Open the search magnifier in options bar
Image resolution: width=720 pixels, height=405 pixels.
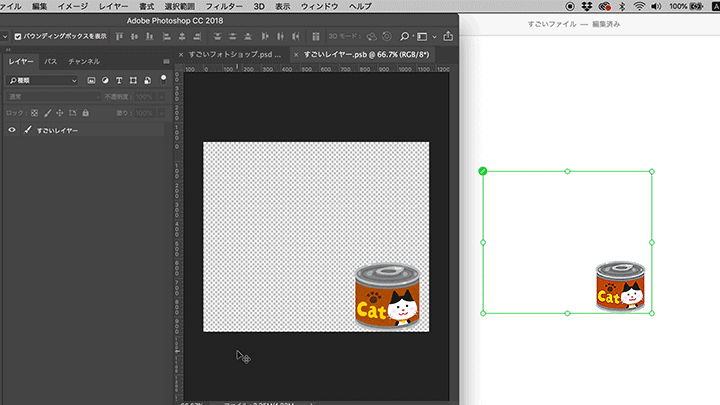tap(404, 36)
